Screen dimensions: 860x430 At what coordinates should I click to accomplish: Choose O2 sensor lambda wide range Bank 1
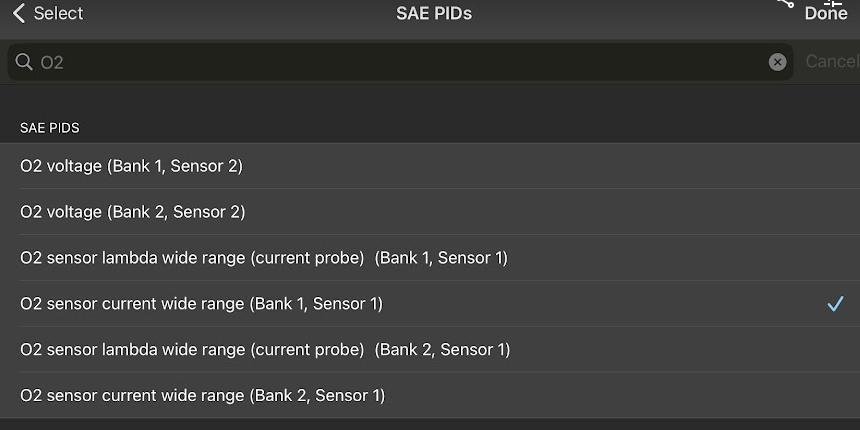pyautogui.click(x=264, y=258)
